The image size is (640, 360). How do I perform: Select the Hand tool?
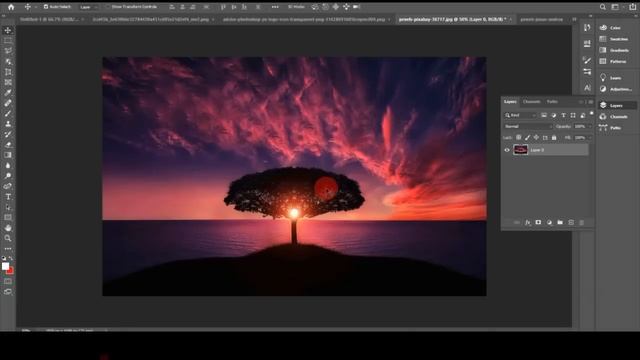(8, 228)
